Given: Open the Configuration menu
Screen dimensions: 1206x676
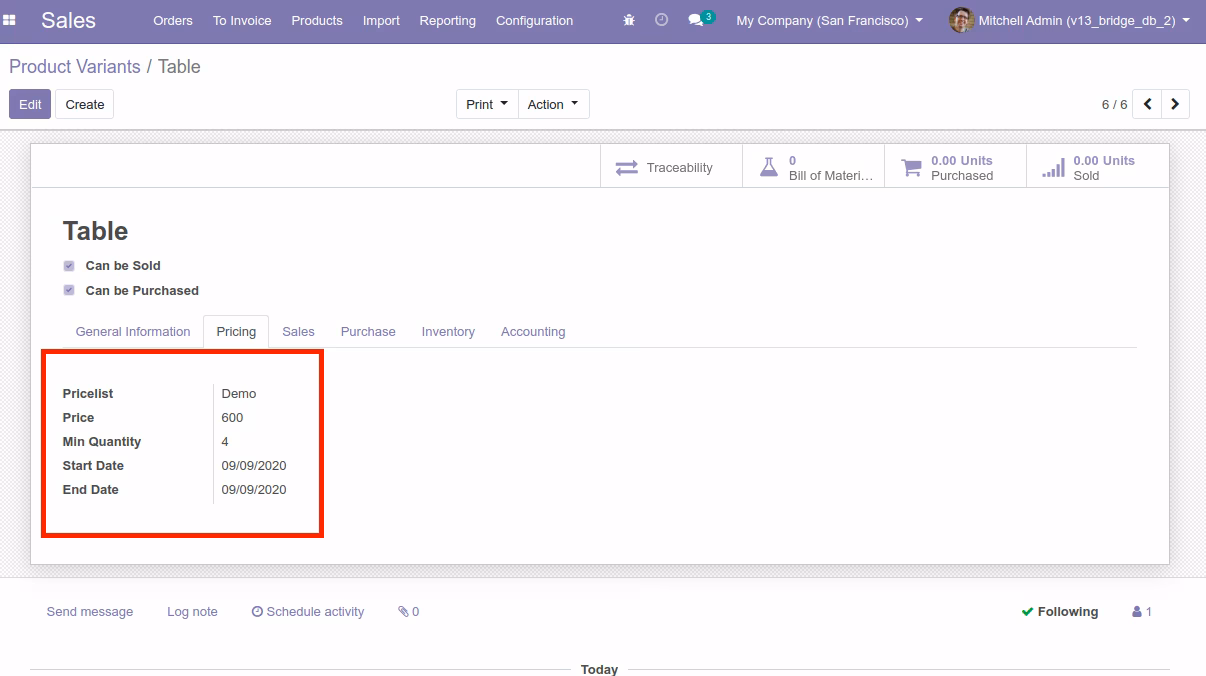Looking at the screenshot, I should tap(535, 20).
